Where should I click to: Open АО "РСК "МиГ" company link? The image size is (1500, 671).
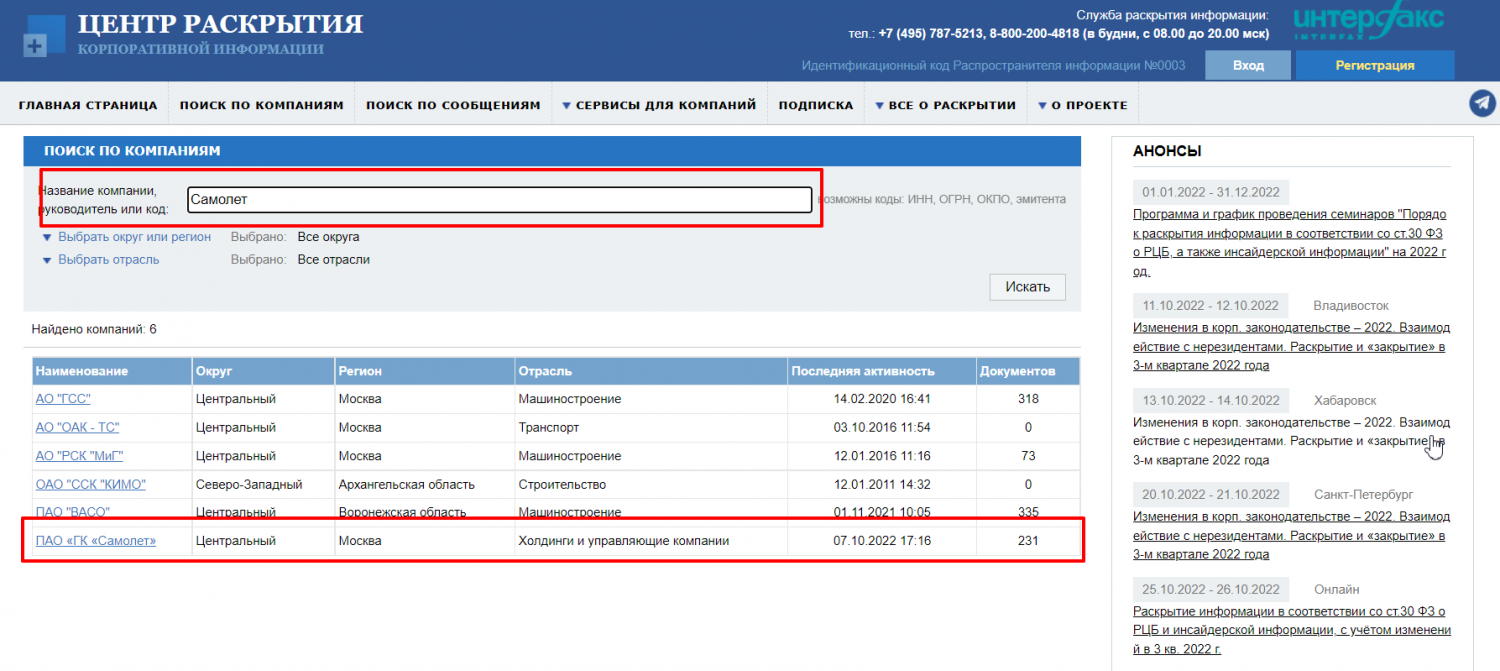coord(78,456)
